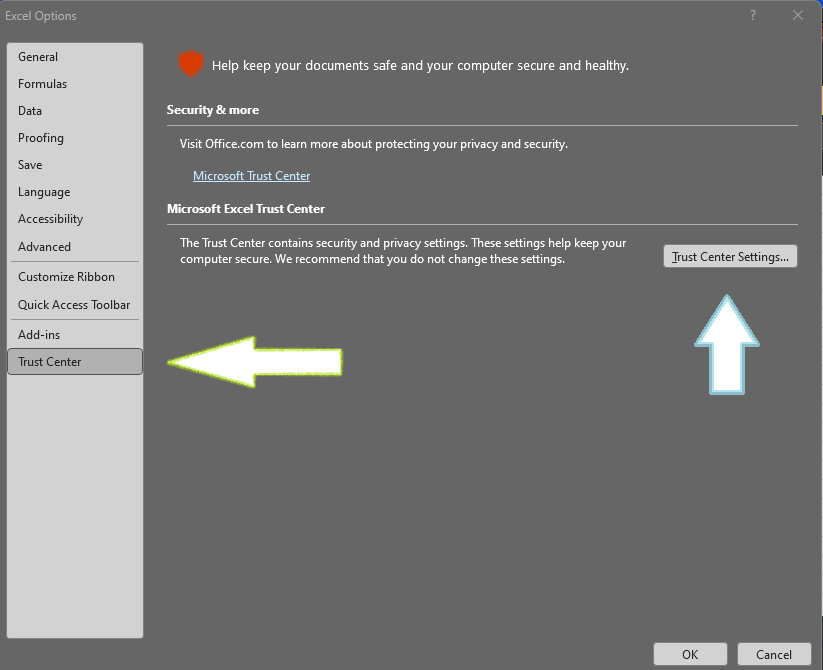This screenshot has height=670, width=823.
Task: Select Formulas in the sidebar
Action: pyautogui.click(x=75, y=84)
